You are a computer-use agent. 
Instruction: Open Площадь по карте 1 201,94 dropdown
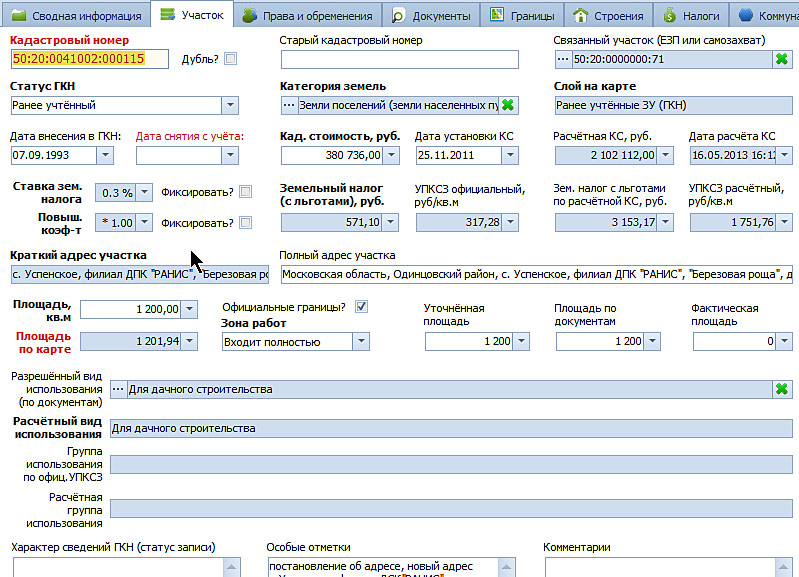(x=189, y=342)
